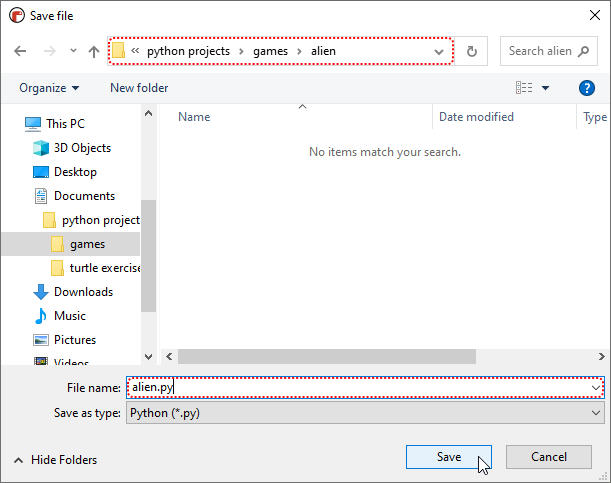Go back to previous folder
The image size is (611, 483).
pyautogui.click(x=20, y=51)
